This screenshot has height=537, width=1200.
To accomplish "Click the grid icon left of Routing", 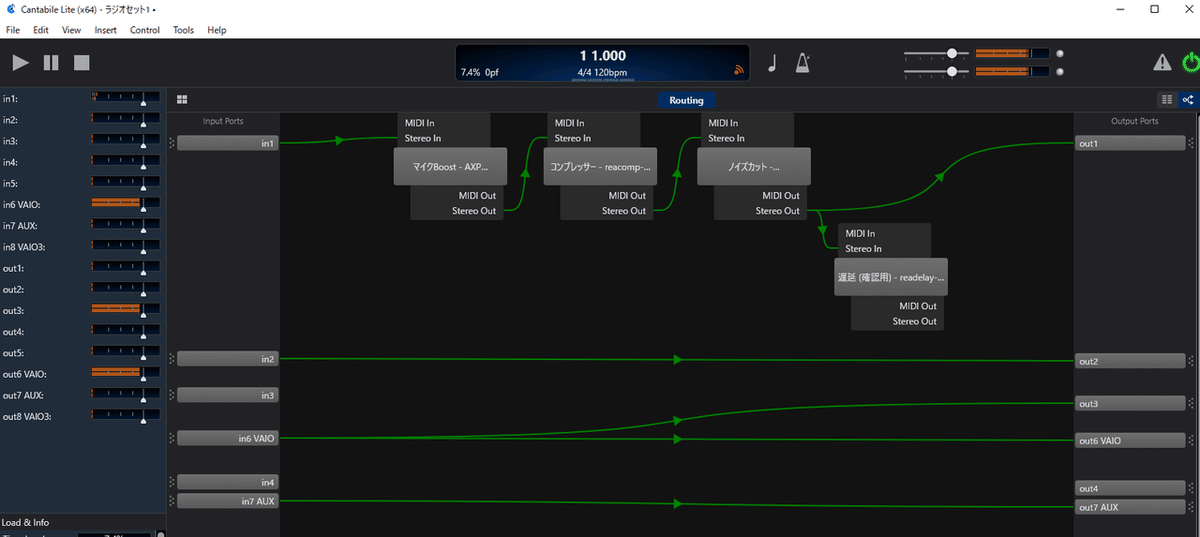I will (x=182, y=100).
